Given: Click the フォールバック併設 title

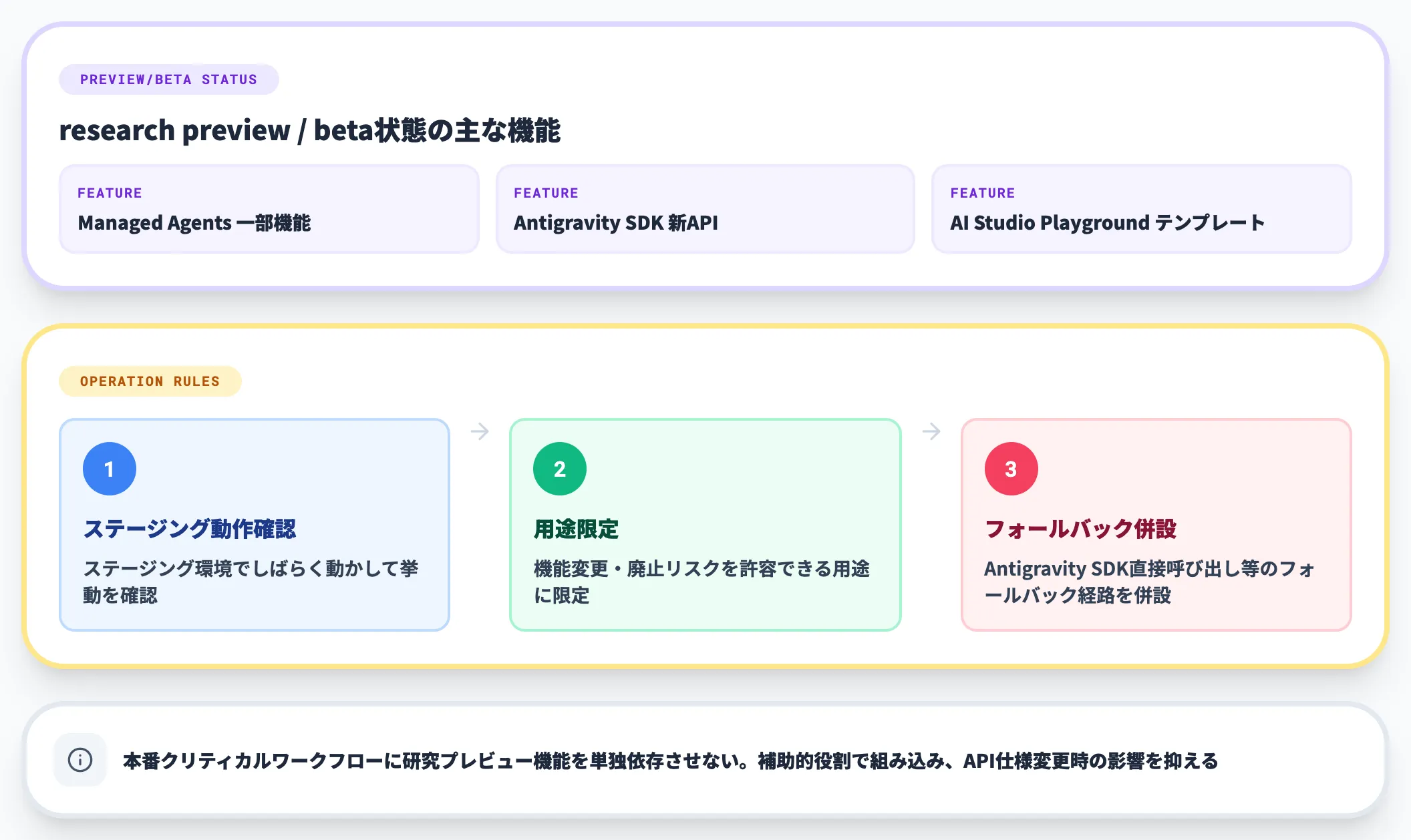Looking at the screenshot, I should (x=1080, y=529).
